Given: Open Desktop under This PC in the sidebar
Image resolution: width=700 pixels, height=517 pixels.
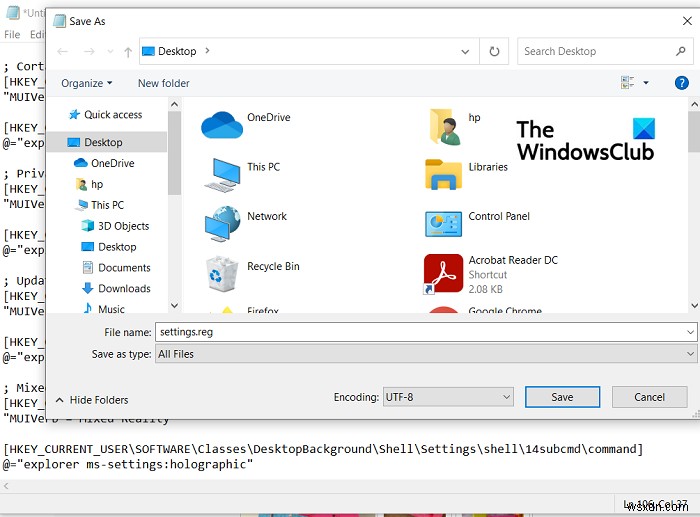Looking at the screenshot, I should tap(109, 247).
